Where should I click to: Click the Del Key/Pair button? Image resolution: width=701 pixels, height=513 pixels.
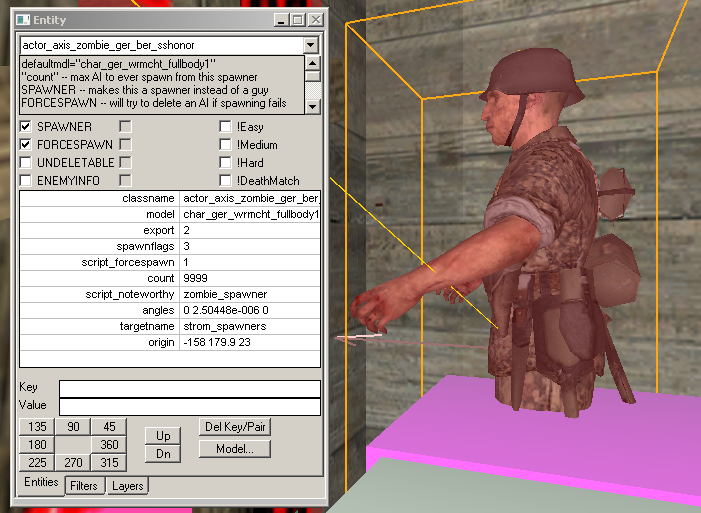tap(235, 427)
